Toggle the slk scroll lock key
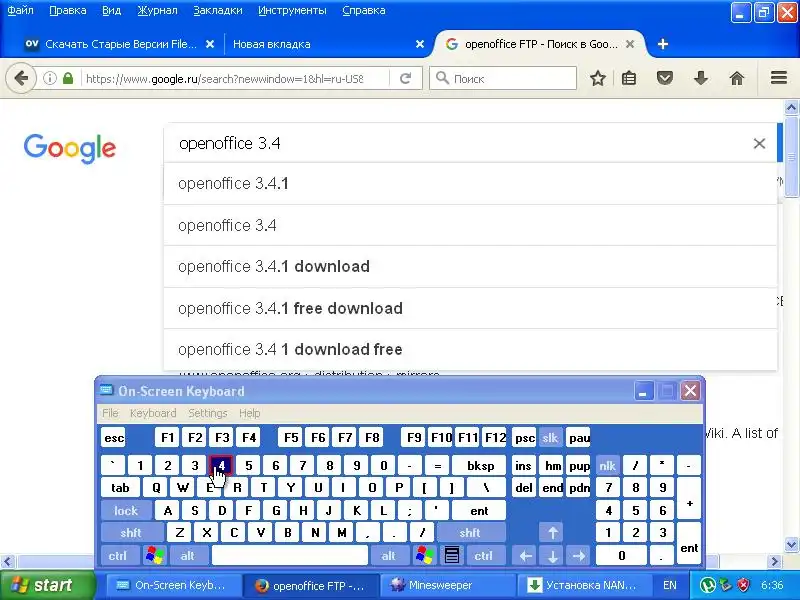The width and height of the screenshot is (800, 600). click(x=550, y=438)
